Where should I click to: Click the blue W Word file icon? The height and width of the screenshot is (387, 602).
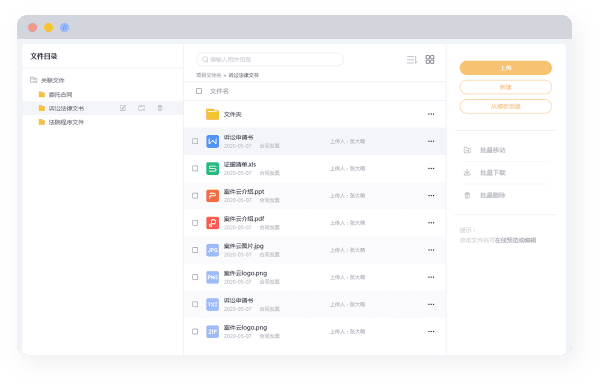point(212,141)
